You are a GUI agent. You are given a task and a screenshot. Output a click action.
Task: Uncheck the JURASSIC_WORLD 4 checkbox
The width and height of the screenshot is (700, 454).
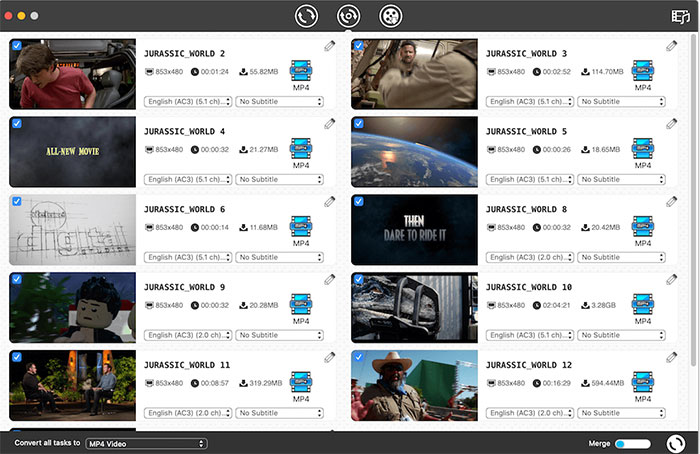click(x=16, y=123)
